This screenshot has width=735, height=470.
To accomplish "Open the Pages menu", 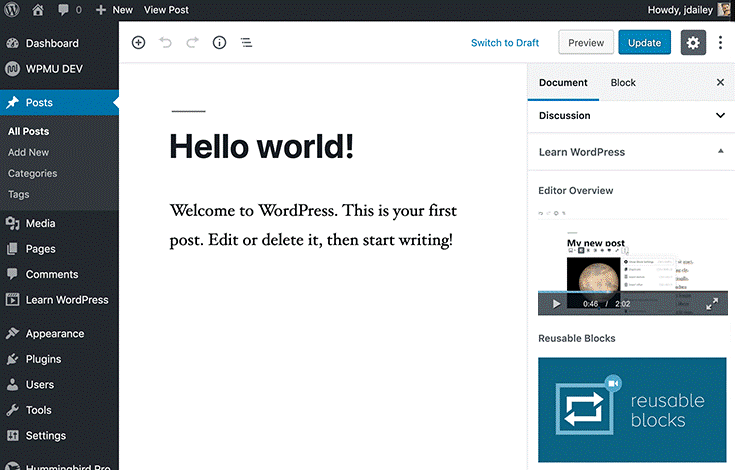I will click(x=59, y=249).
